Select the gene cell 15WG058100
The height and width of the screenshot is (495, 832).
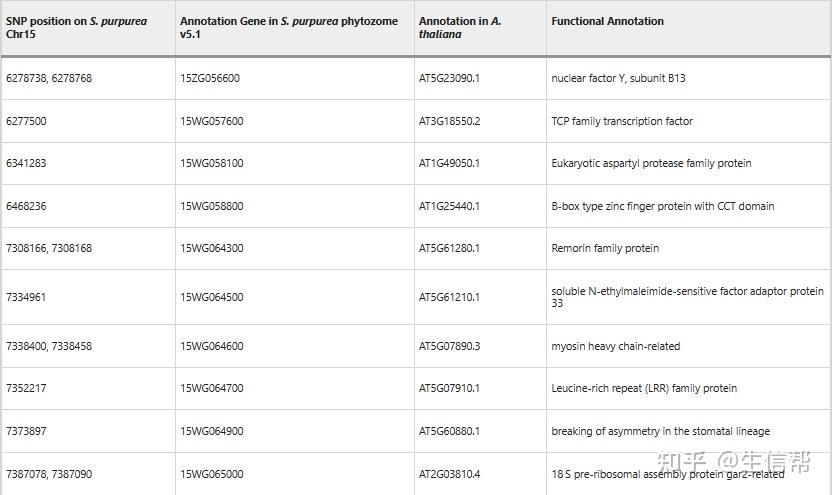pyautogui.click(x=211, y=163)
